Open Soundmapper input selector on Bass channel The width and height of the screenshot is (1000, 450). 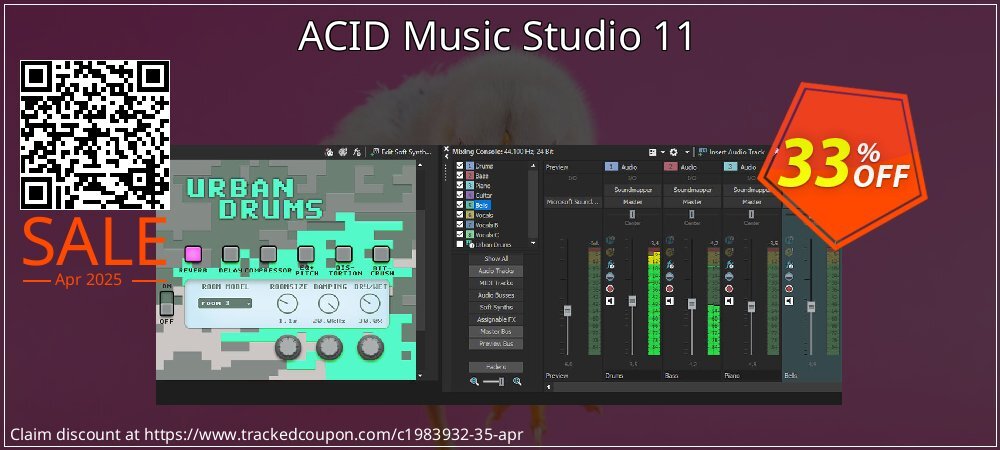(692, 190)
